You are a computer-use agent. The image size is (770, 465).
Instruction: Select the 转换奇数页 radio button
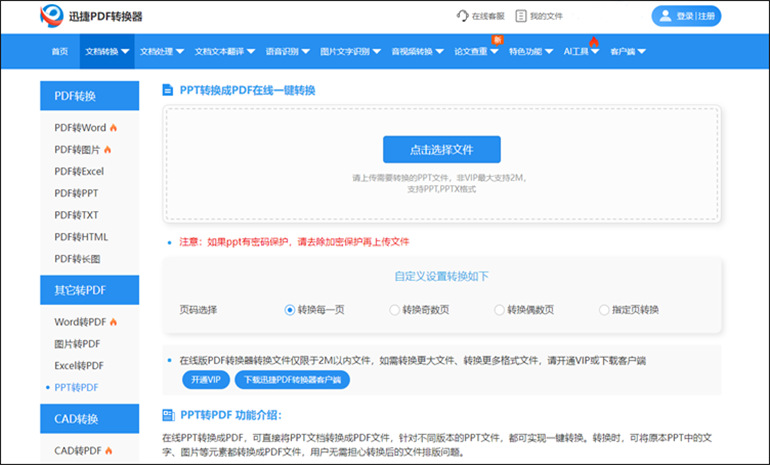pos(394,310)
